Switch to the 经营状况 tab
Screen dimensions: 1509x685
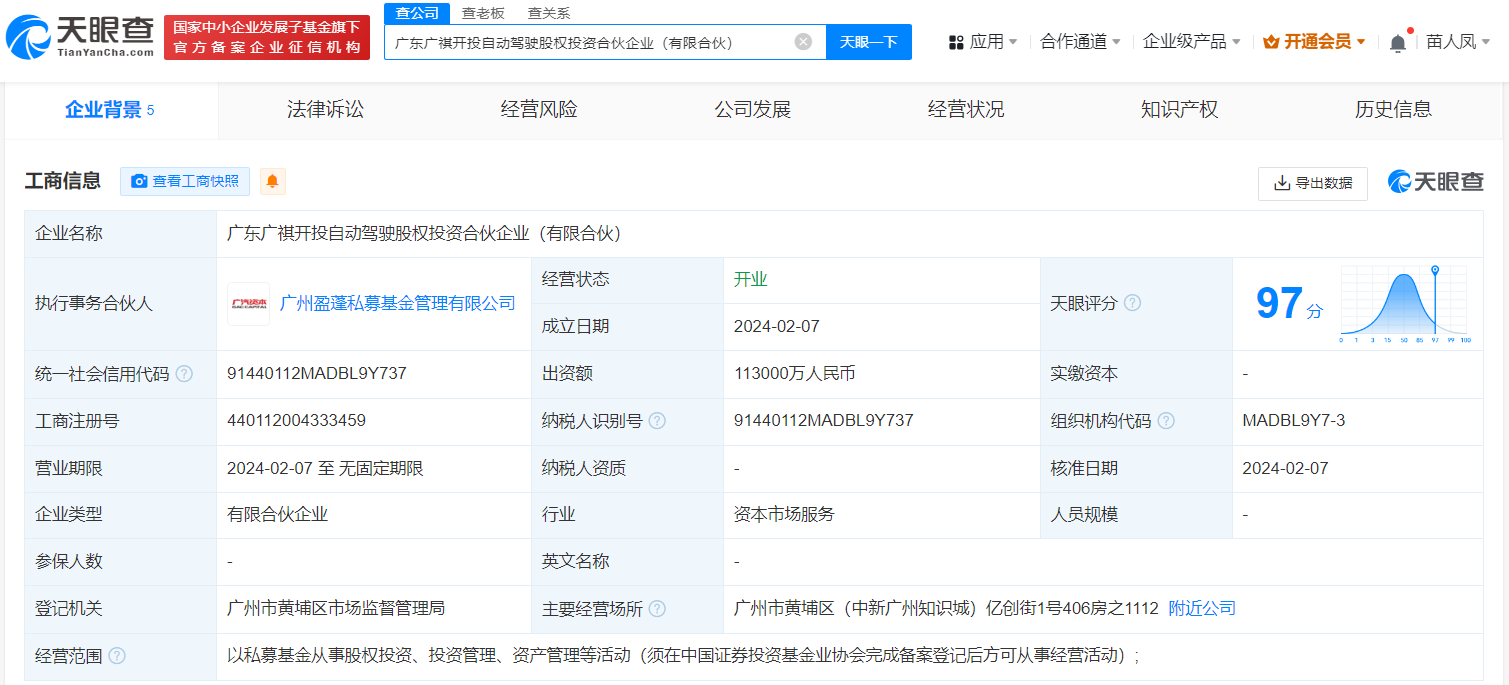tap(966, 110)
